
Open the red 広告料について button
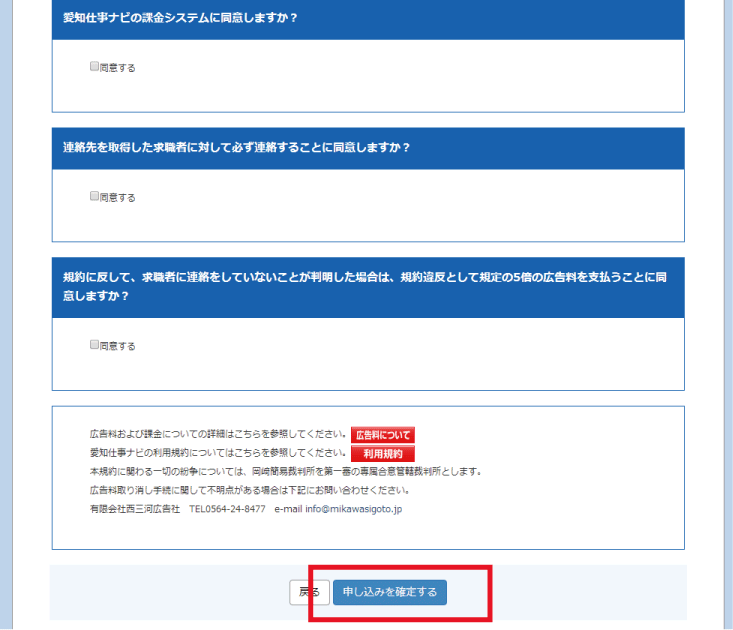(382, 435)
